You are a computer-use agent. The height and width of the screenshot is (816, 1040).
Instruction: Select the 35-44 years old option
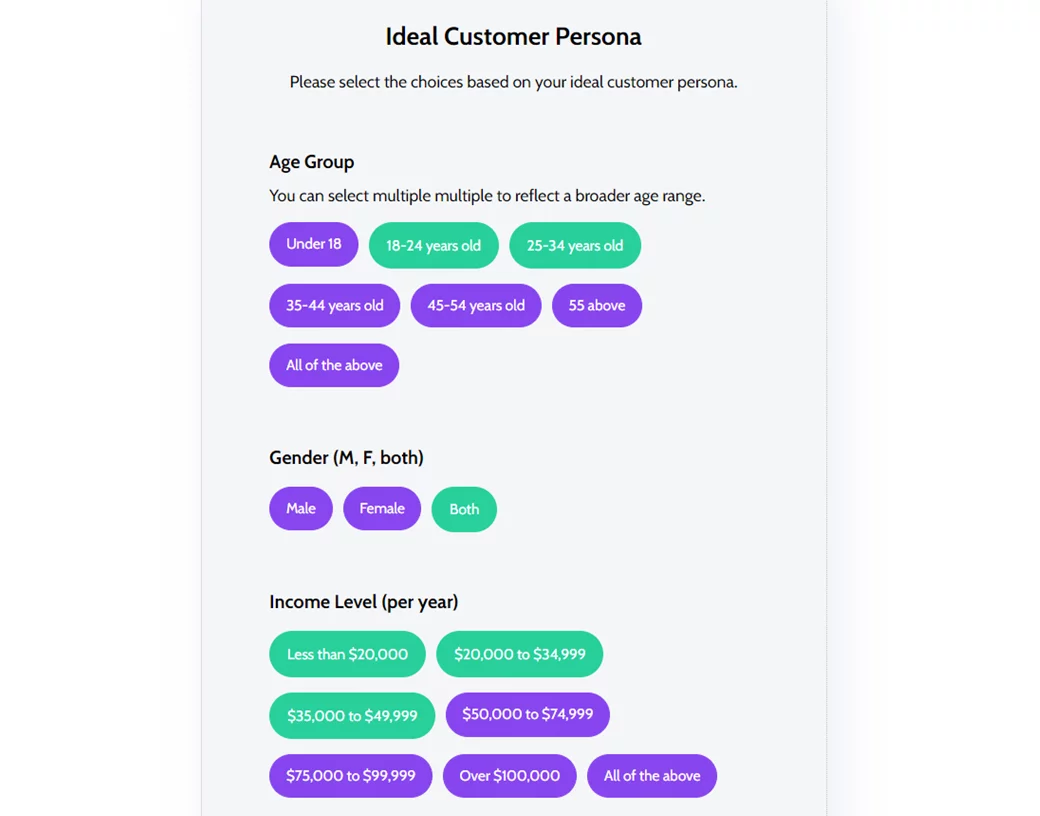pyautogui.click(x=334, y=306)
